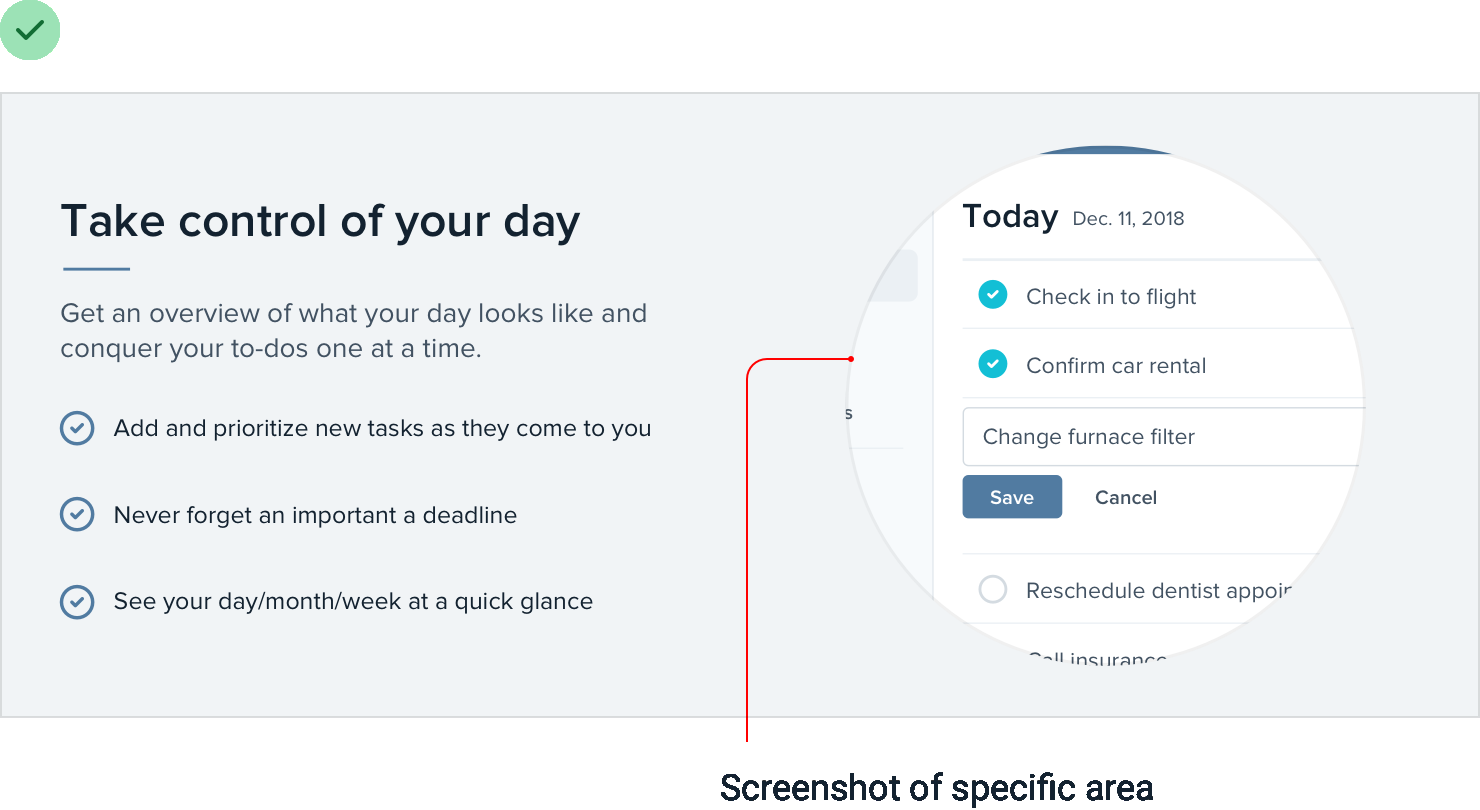Click the "Today" heading
Viewport: 1480px width, 810px height.
(x=1009, y=217)
